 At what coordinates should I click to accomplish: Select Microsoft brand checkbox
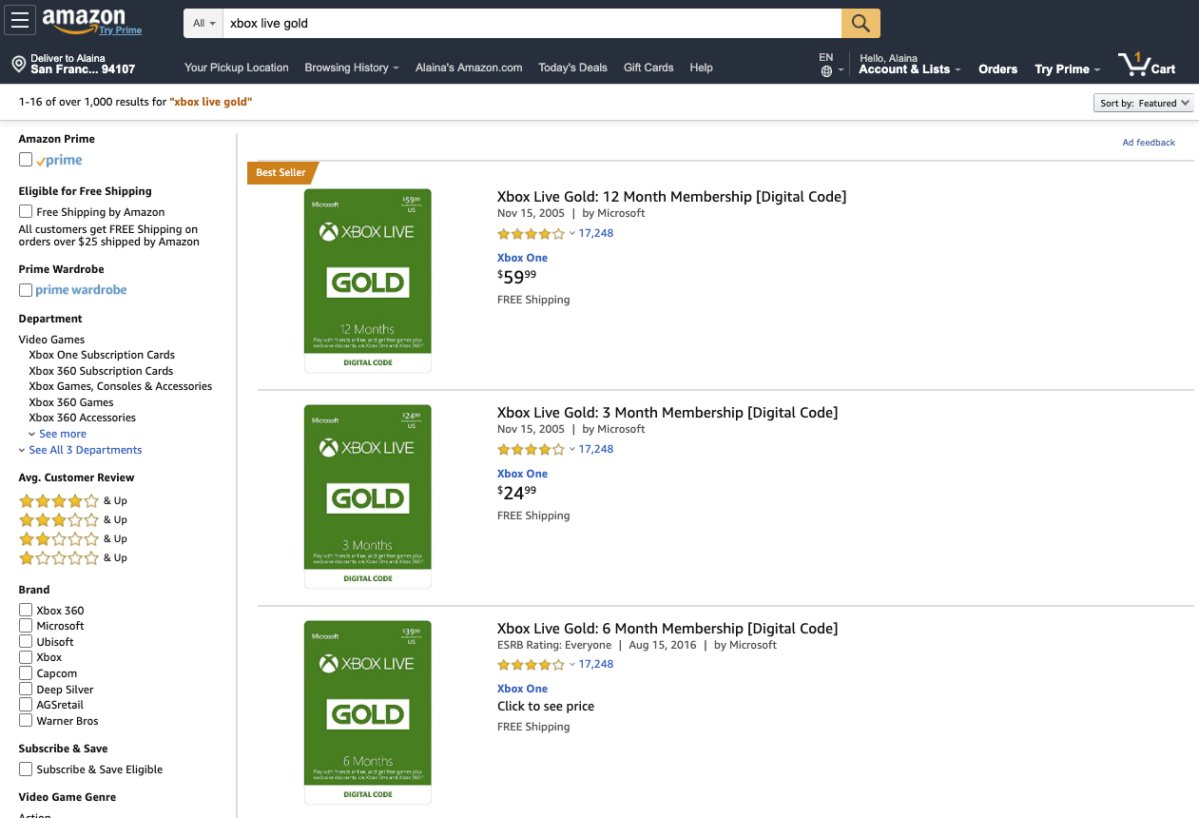click(x=25, y=625)
